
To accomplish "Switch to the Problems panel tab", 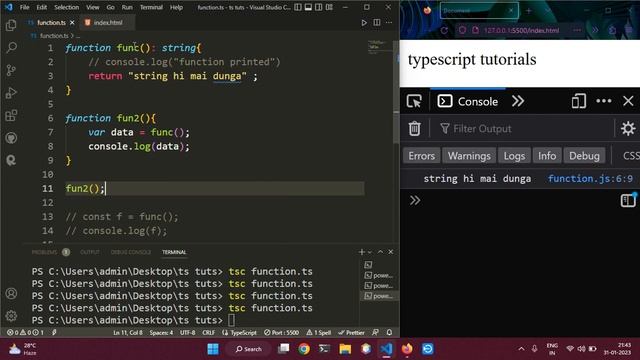I will (x=44, y=252).
